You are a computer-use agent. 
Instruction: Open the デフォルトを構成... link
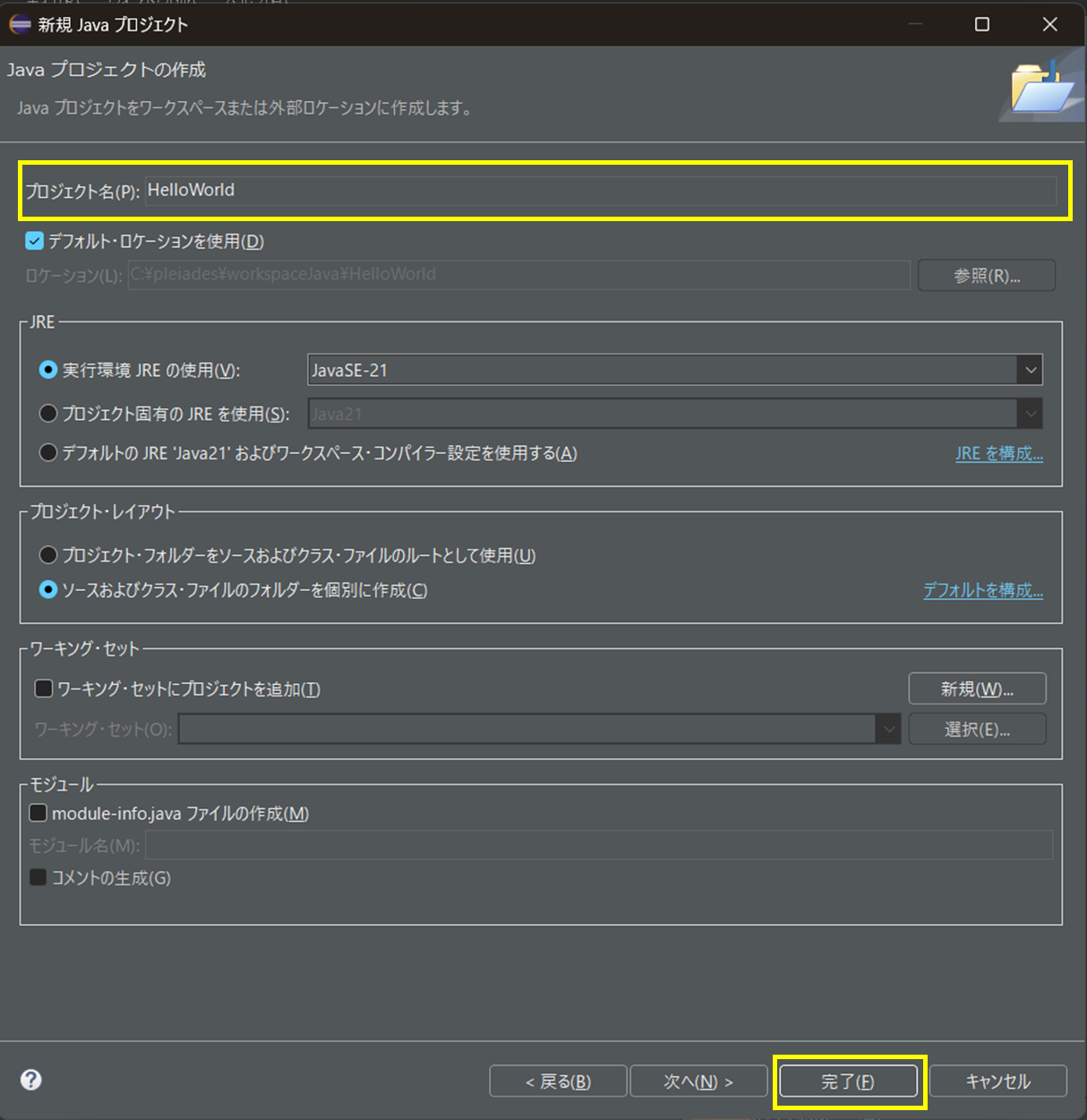pyautogui.click(x=983, y=590)
